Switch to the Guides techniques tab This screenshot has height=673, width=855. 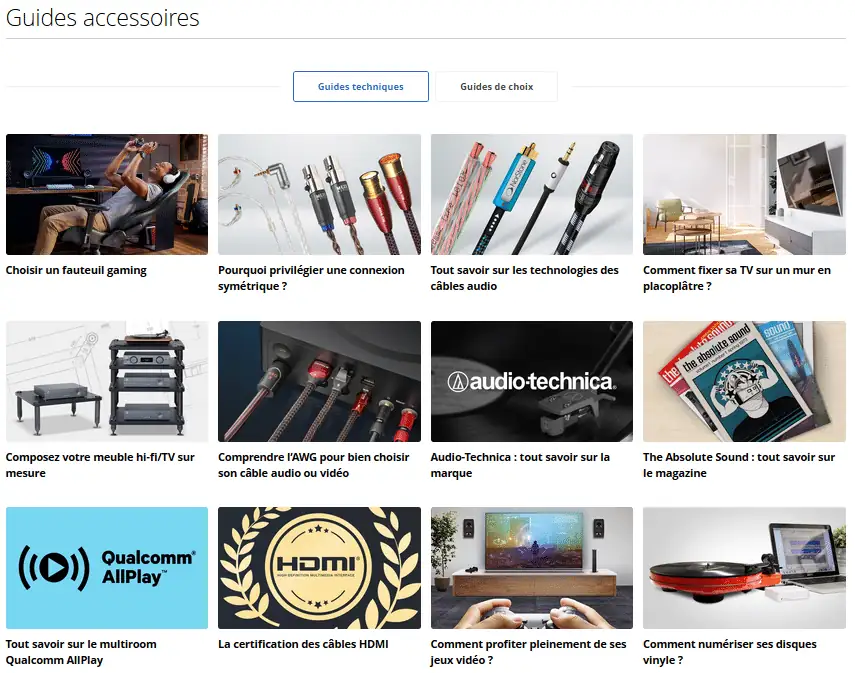(x=360, y=86)
